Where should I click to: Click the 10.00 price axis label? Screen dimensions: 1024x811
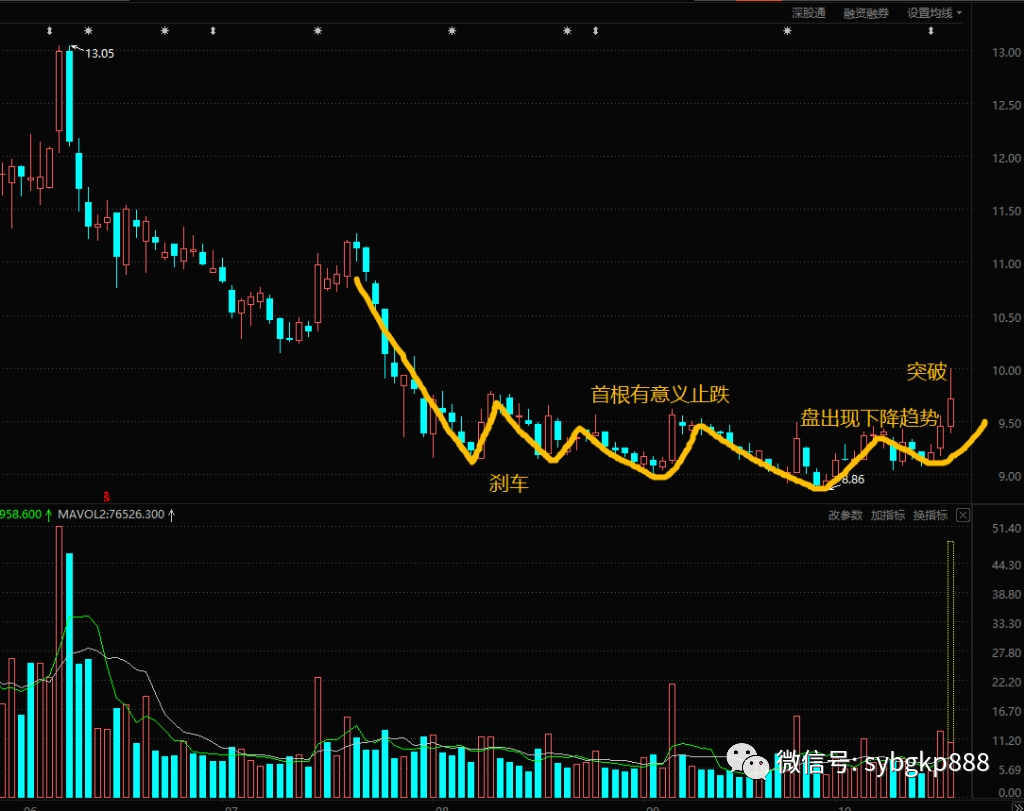[x=1006, y=370]
